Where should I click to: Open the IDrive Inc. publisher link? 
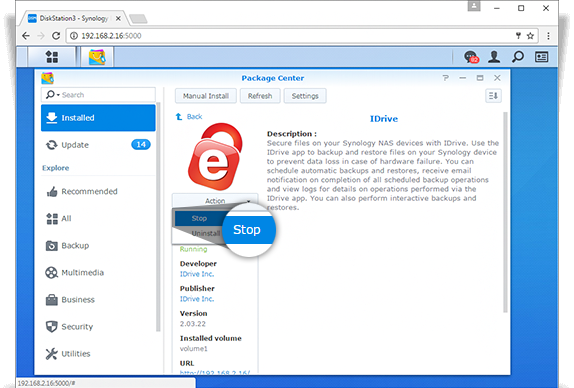[197, 299]
